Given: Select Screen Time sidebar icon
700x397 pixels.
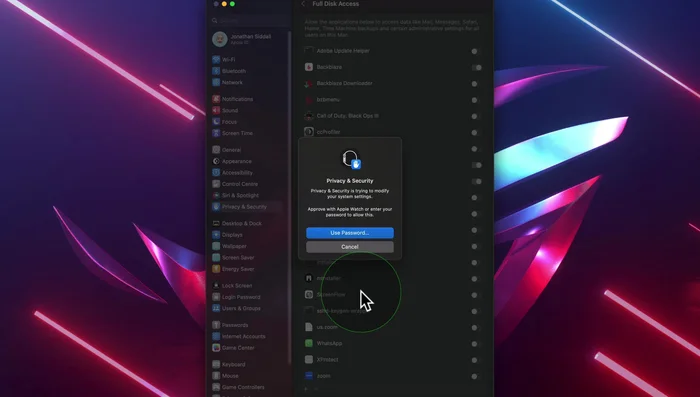Looking at the screenshot, I should [216, 133].
